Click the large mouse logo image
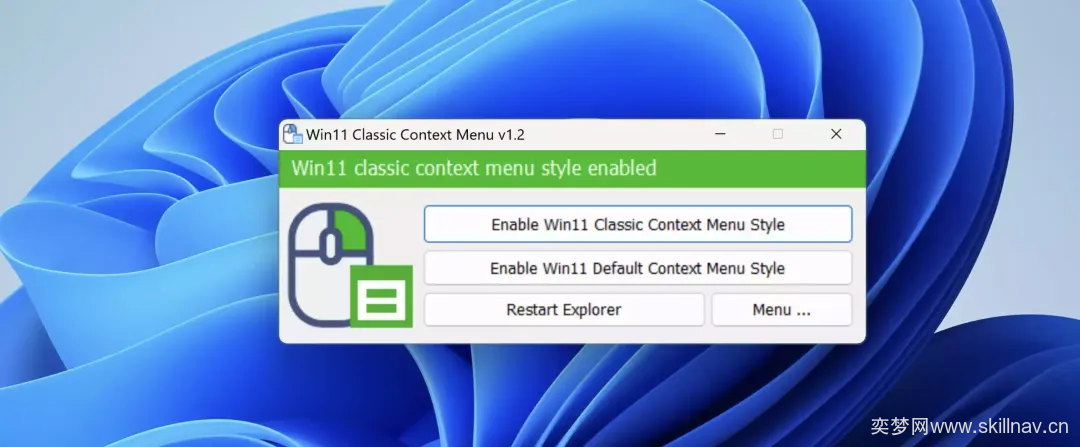 pyautogui.click(x=350, y=264)
